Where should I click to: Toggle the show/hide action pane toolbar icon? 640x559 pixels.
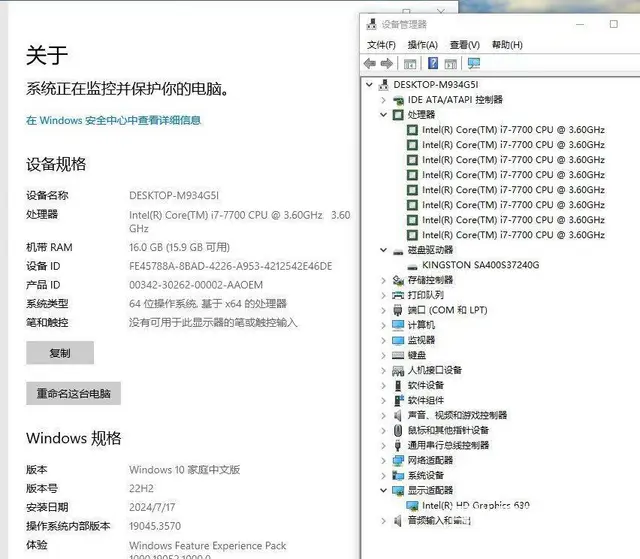pos(451,64)
